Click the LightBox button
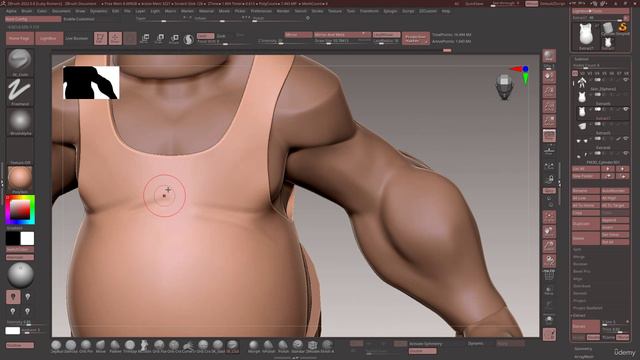 pyautogui.click(x=49, y=38)
